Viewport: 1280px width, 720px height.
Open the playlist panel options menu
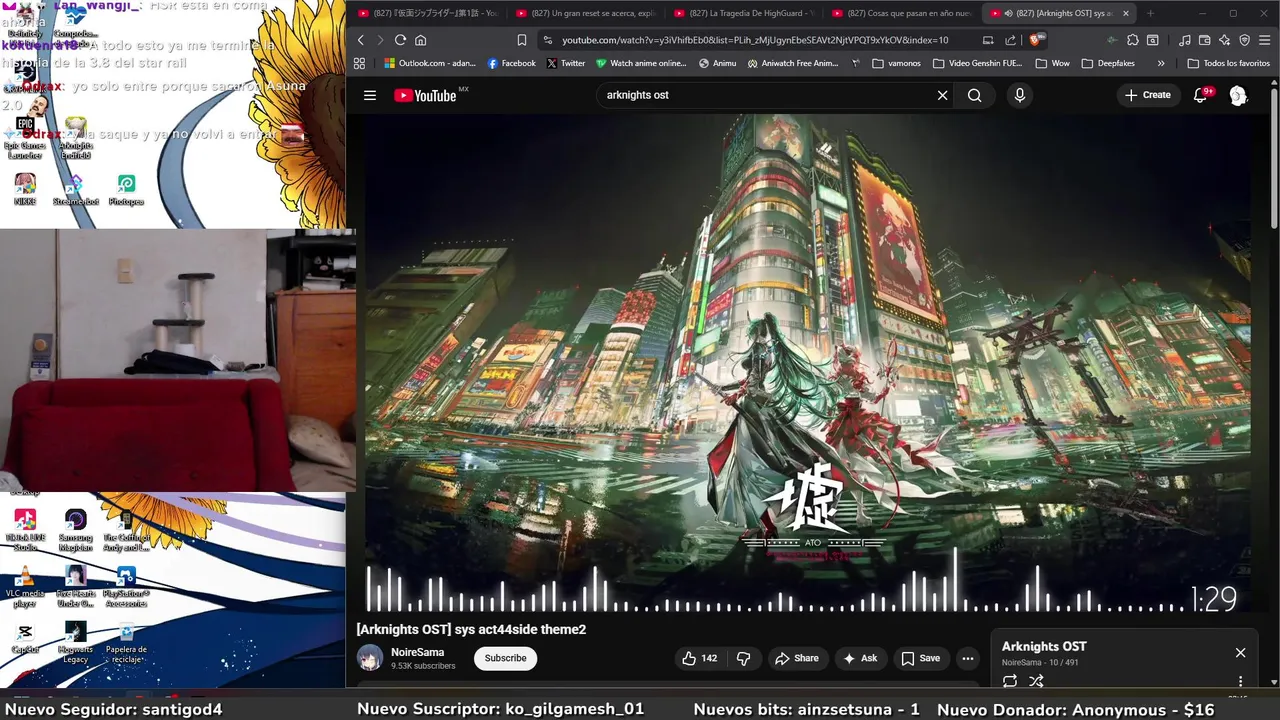tap(1240, 681)
